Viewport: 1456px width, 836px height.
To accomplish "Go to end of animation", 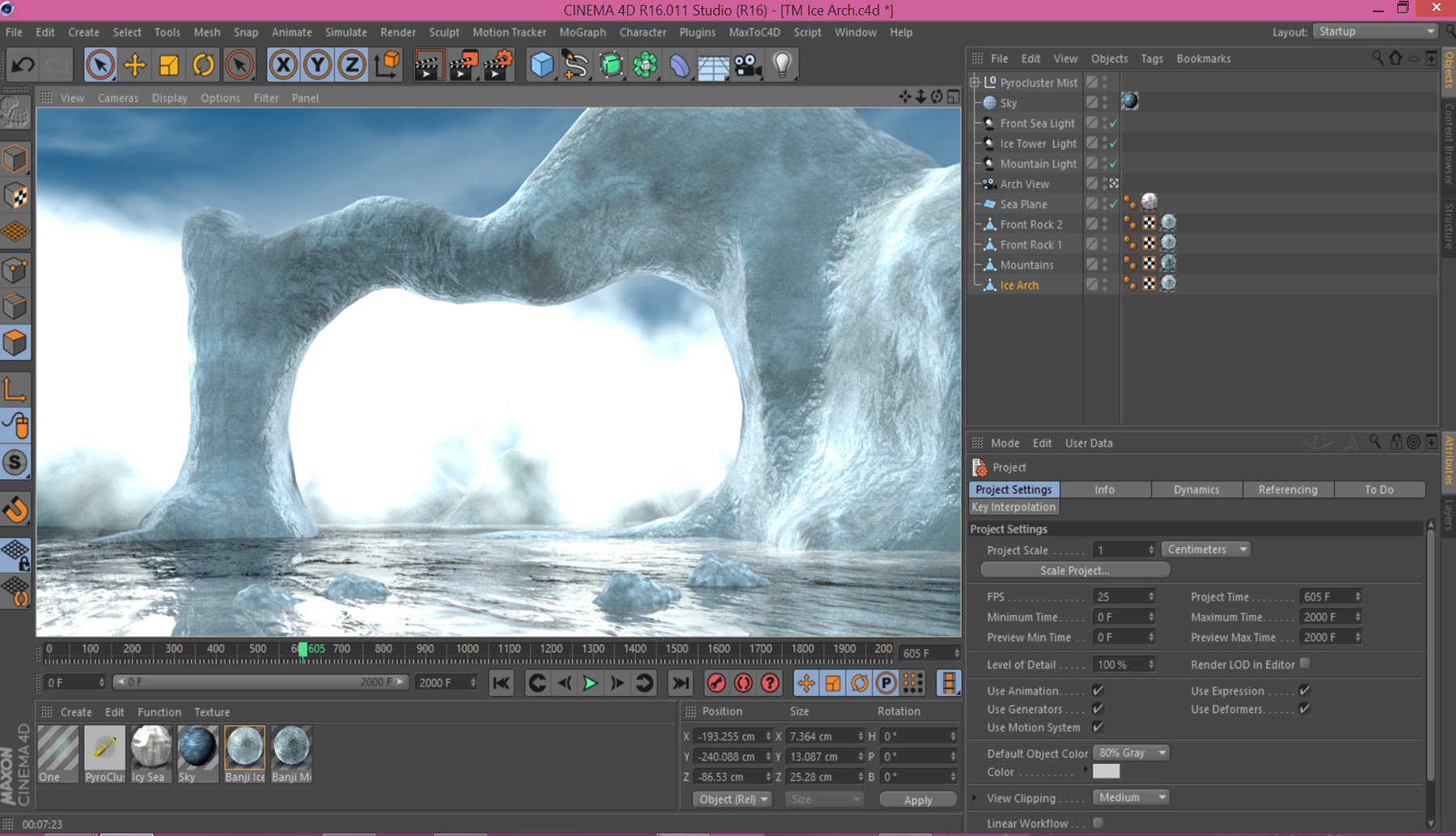I will tap(681, 683).
